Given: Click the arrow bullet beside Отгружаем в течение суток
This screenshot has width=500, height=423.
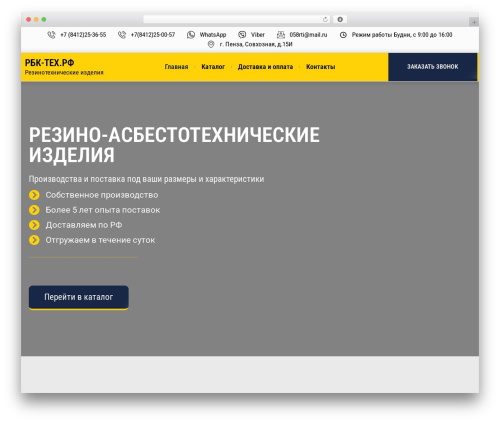Looking at the screenshot, I should click(x=34, y=240).
